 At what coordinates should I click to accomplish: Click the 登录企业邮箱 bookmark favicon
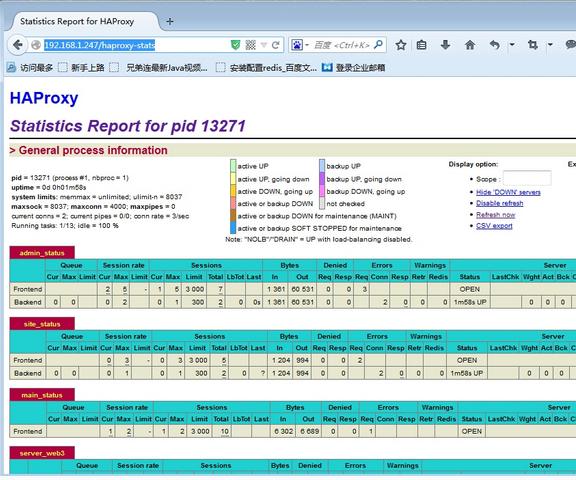(327, 67)
